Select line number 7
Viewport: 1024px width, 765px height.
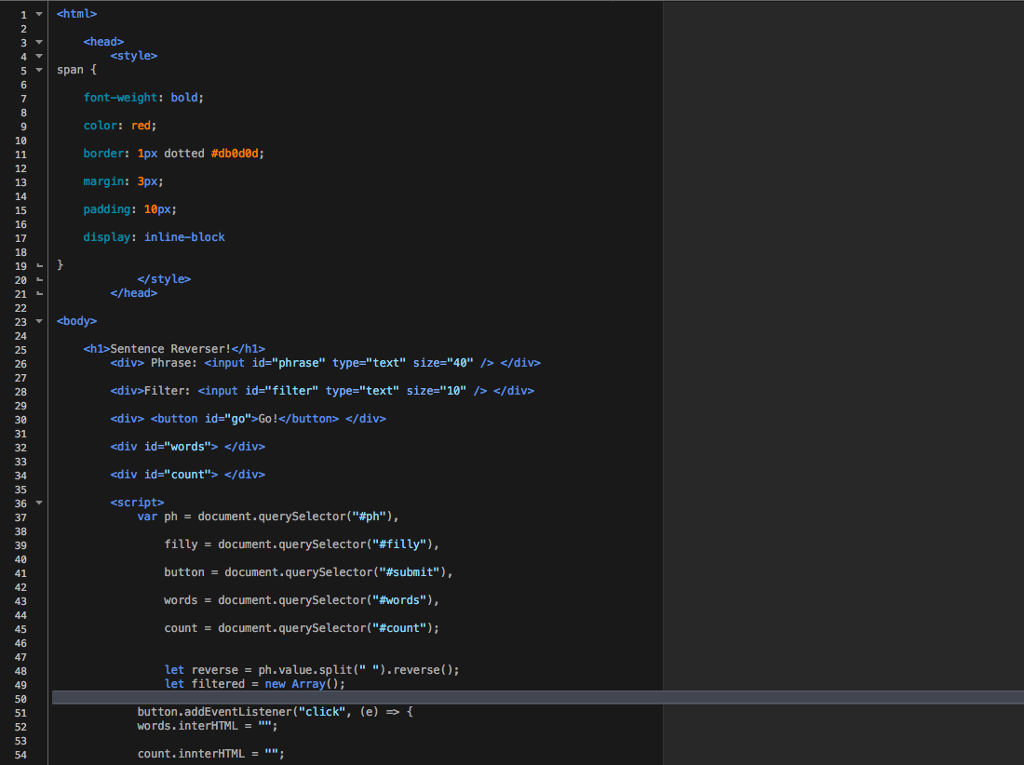pos(25,97)
